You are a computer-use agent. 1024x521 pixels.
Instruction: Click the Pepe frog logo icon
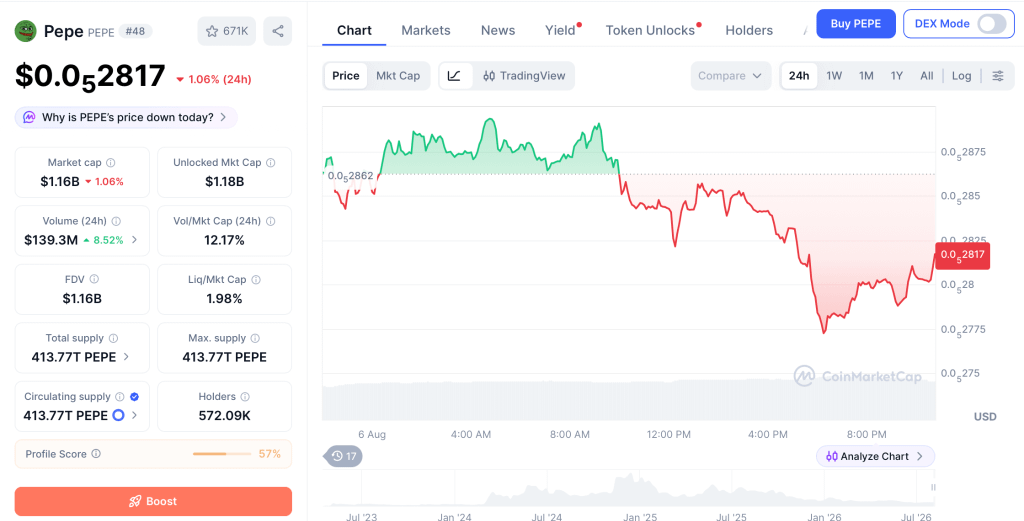25,31
